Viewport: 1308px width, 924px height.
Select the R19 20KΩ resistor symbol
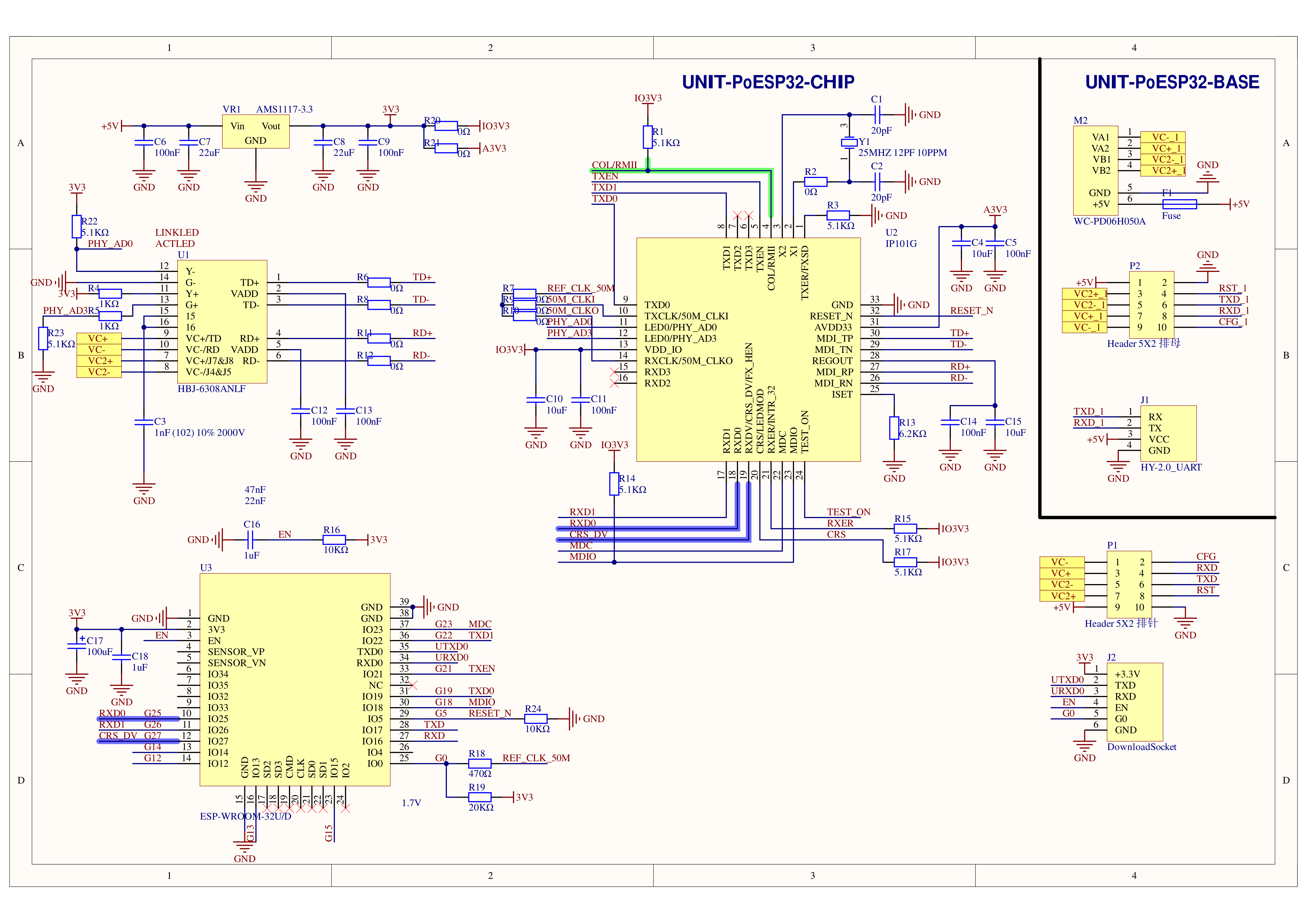[480, 797]
